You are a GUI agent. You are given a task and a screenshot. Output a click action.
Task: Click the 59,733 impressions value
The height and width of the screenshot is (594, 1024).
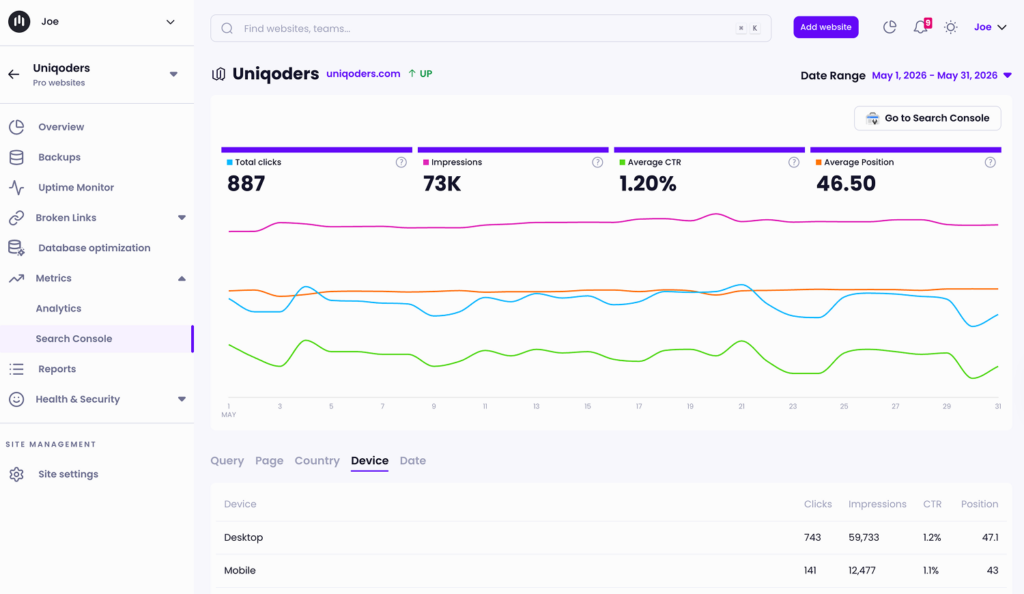click(863, 538)
